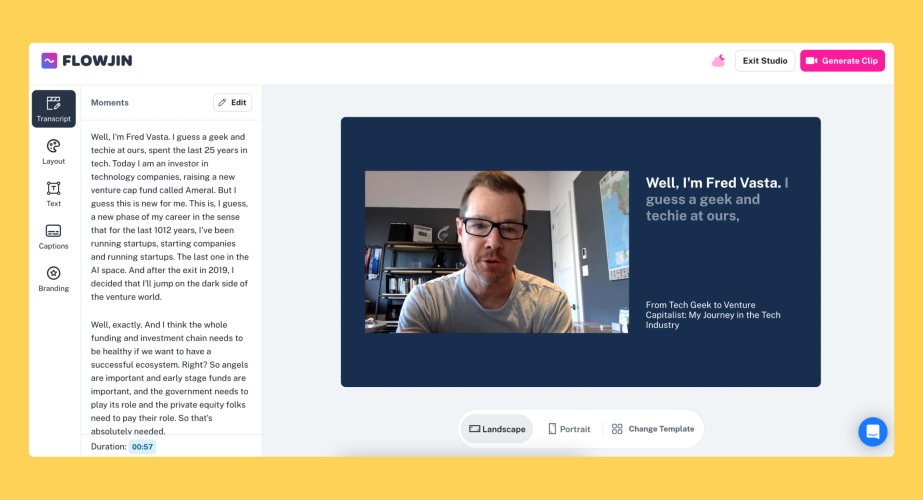Screen dimensions: 923x500
Task: Open the Branding star panel
Action: 54,279
